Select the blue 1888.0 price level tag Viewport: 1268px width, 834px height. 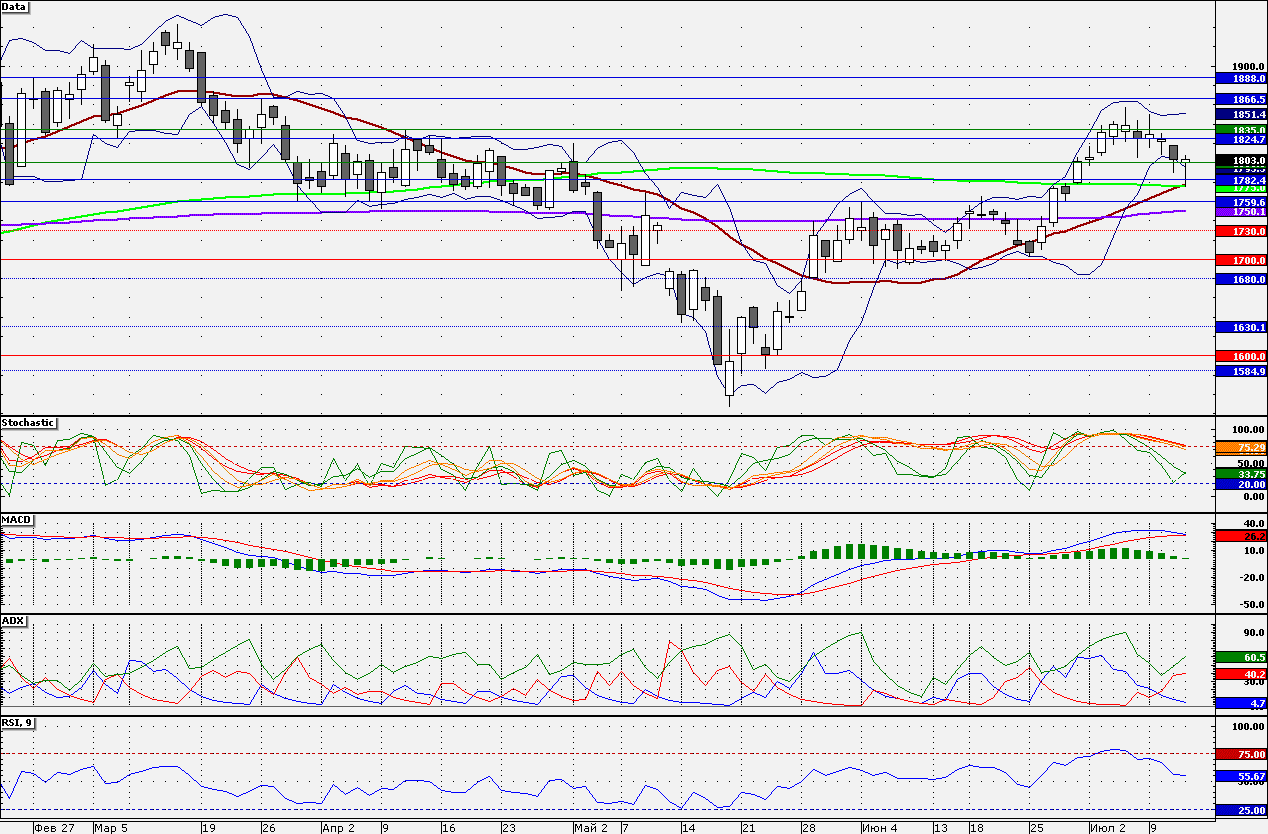click(1241, 78)
